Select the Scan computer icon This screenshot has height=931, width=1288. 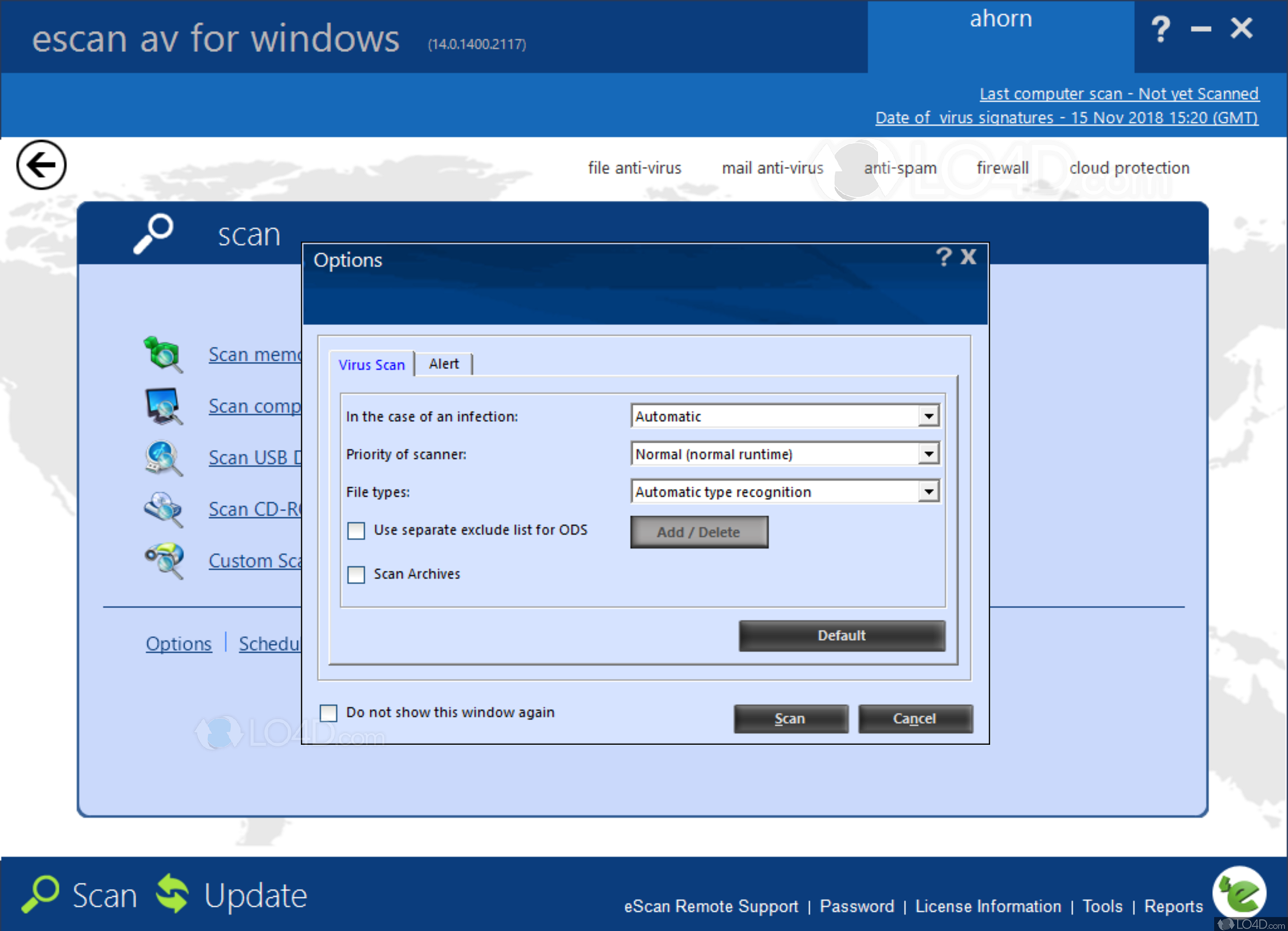(x=163, y=406)
